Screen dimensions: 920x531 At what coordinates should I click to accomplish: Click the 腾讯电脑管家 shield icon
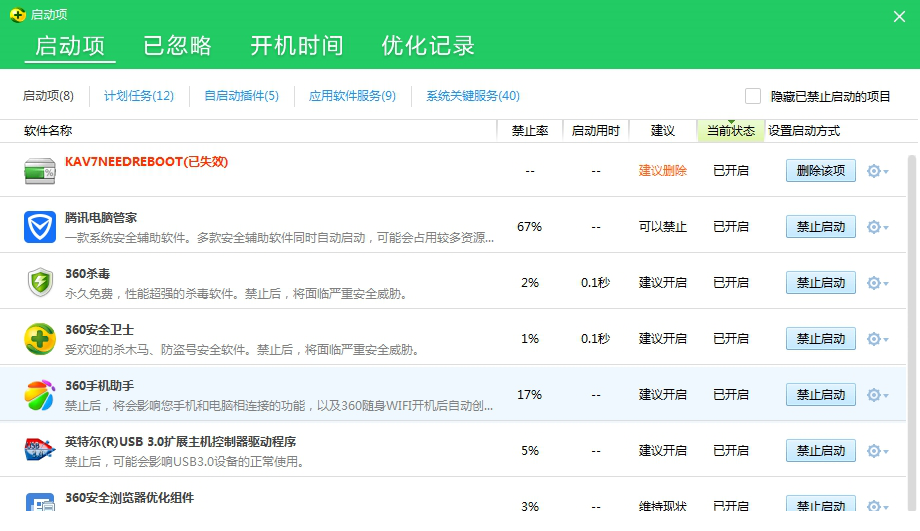(40, 227)
